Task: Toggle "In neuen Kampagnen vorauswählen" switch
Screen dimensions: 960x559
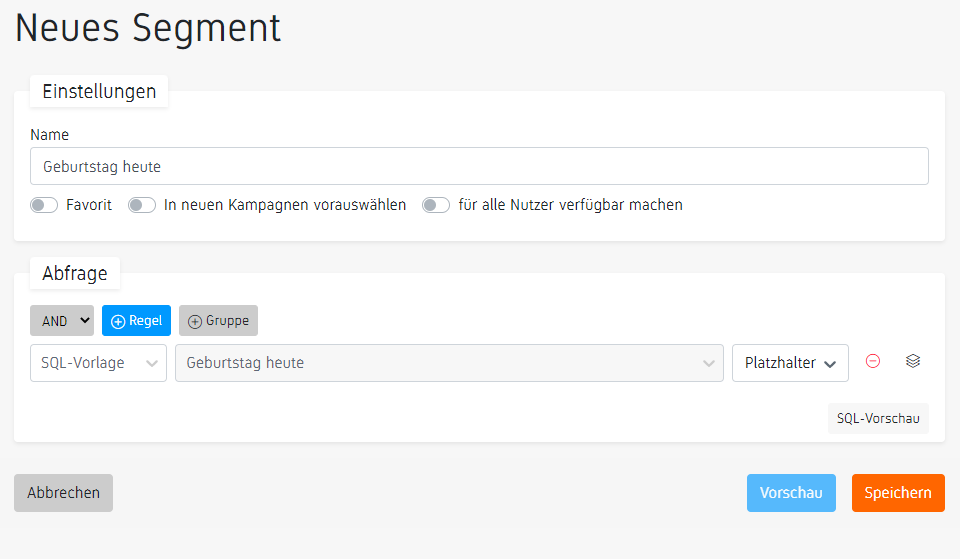Action: (142, 205)
